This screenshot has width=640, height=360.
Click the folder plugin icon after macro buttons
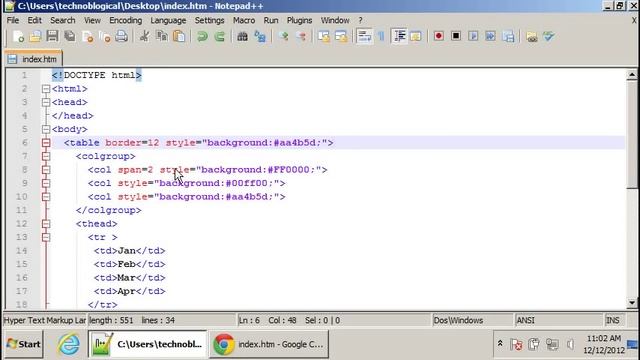tap(531, 36)
